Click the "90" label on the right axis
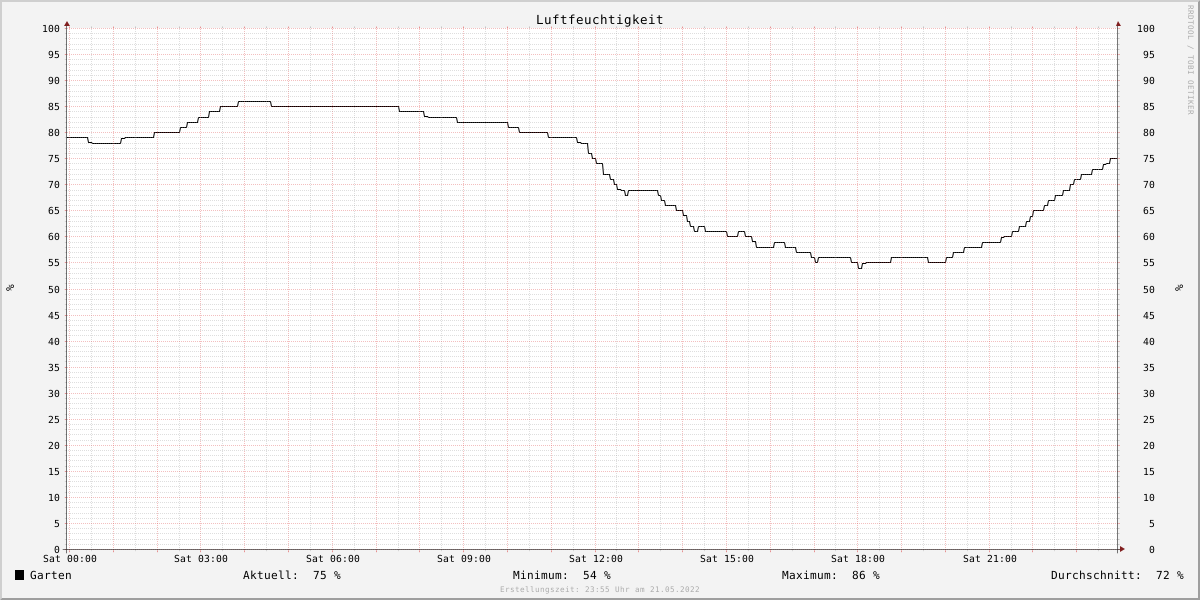Viewport: 1200px width, 600px height. click(1148, 81)
